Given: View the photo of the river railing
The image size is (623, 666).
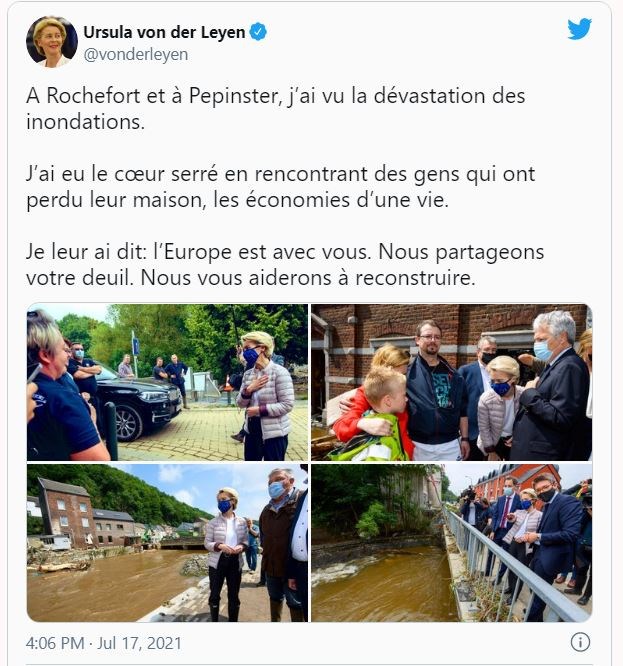Looking at the screenshot, I should click(x=451, y=543).
